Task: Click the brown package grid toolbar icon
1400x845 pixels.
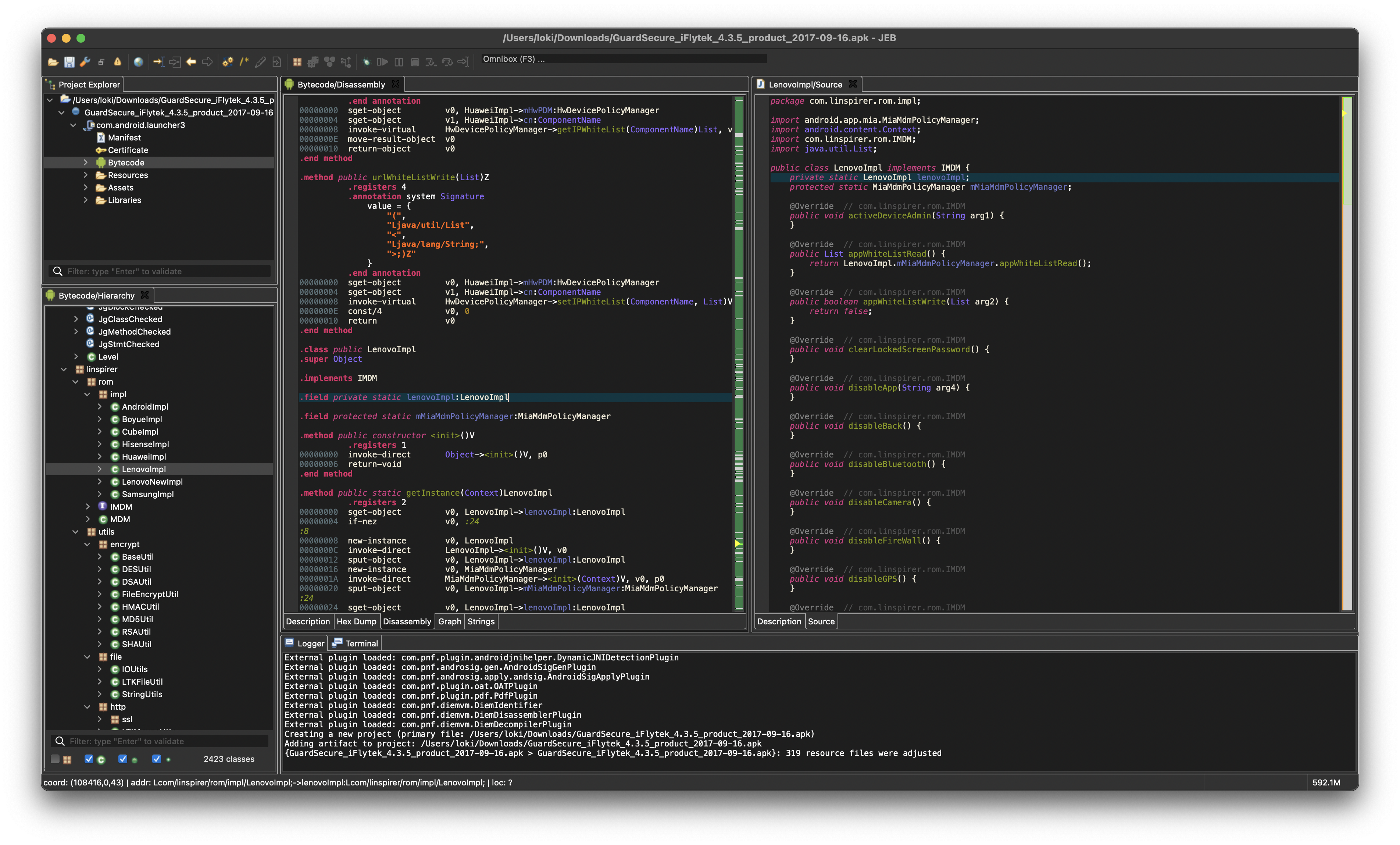Action: coord(297,62)
